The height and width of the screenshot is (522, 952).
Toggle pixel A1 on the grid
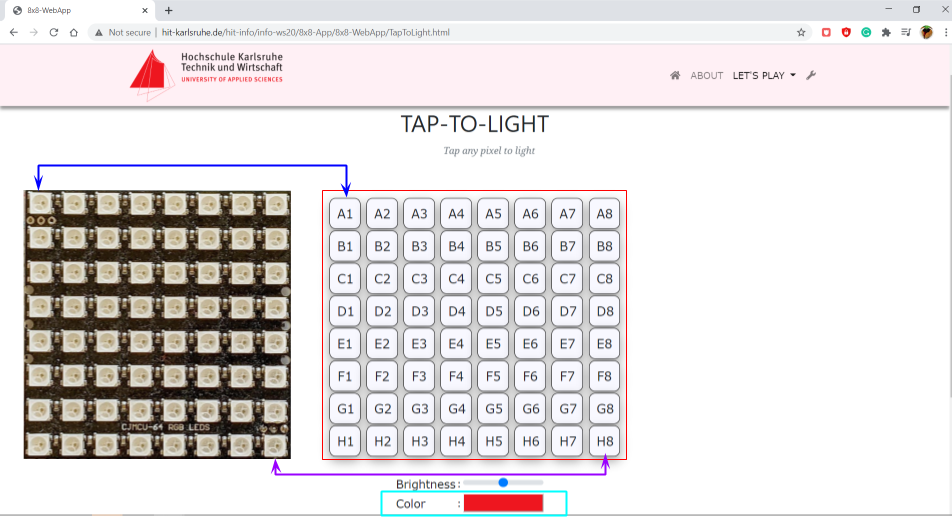click(x=345, y=213)
